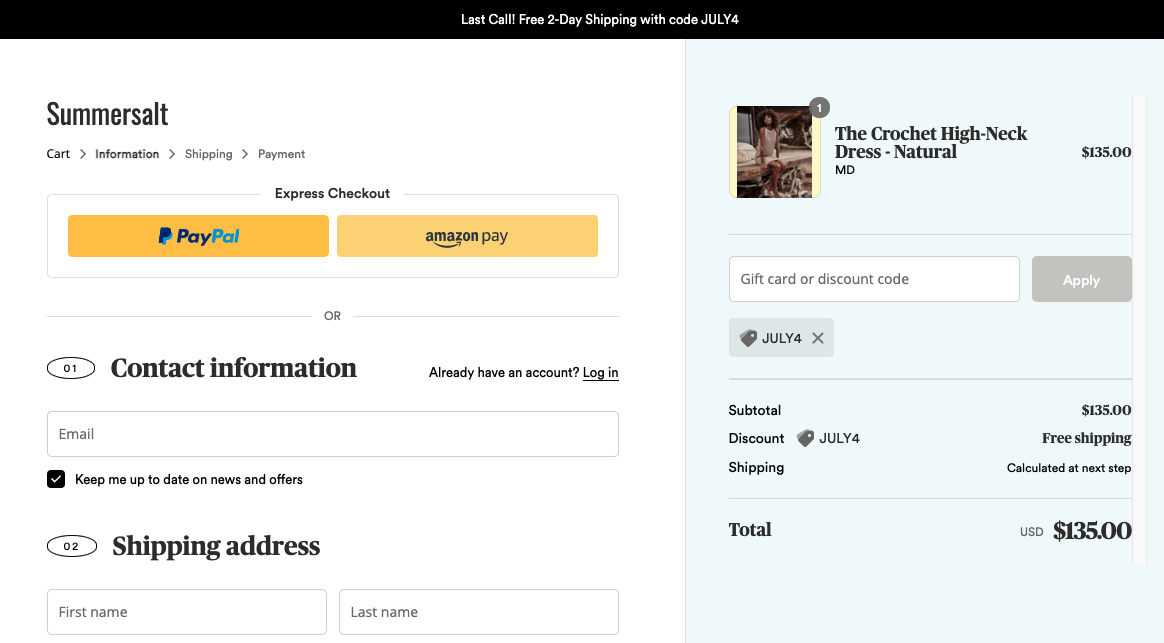Open the Log in link
Image resolution: width=1164 pixels, height=643 pixels.
(600, 373)
